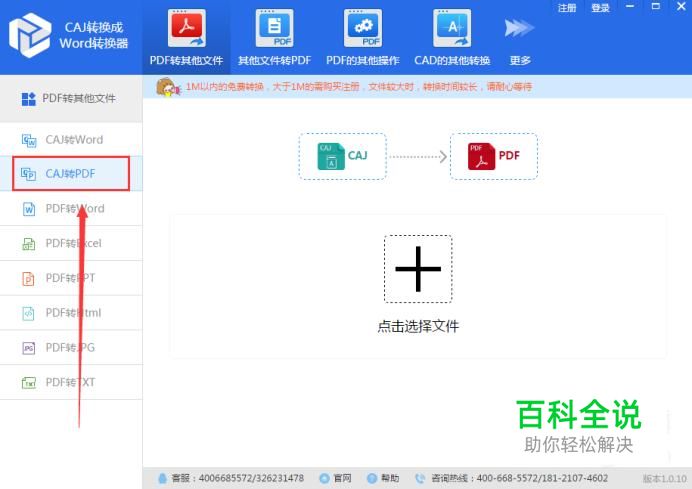
Task: Click the 注册 register button
Action: coord(567,8)
